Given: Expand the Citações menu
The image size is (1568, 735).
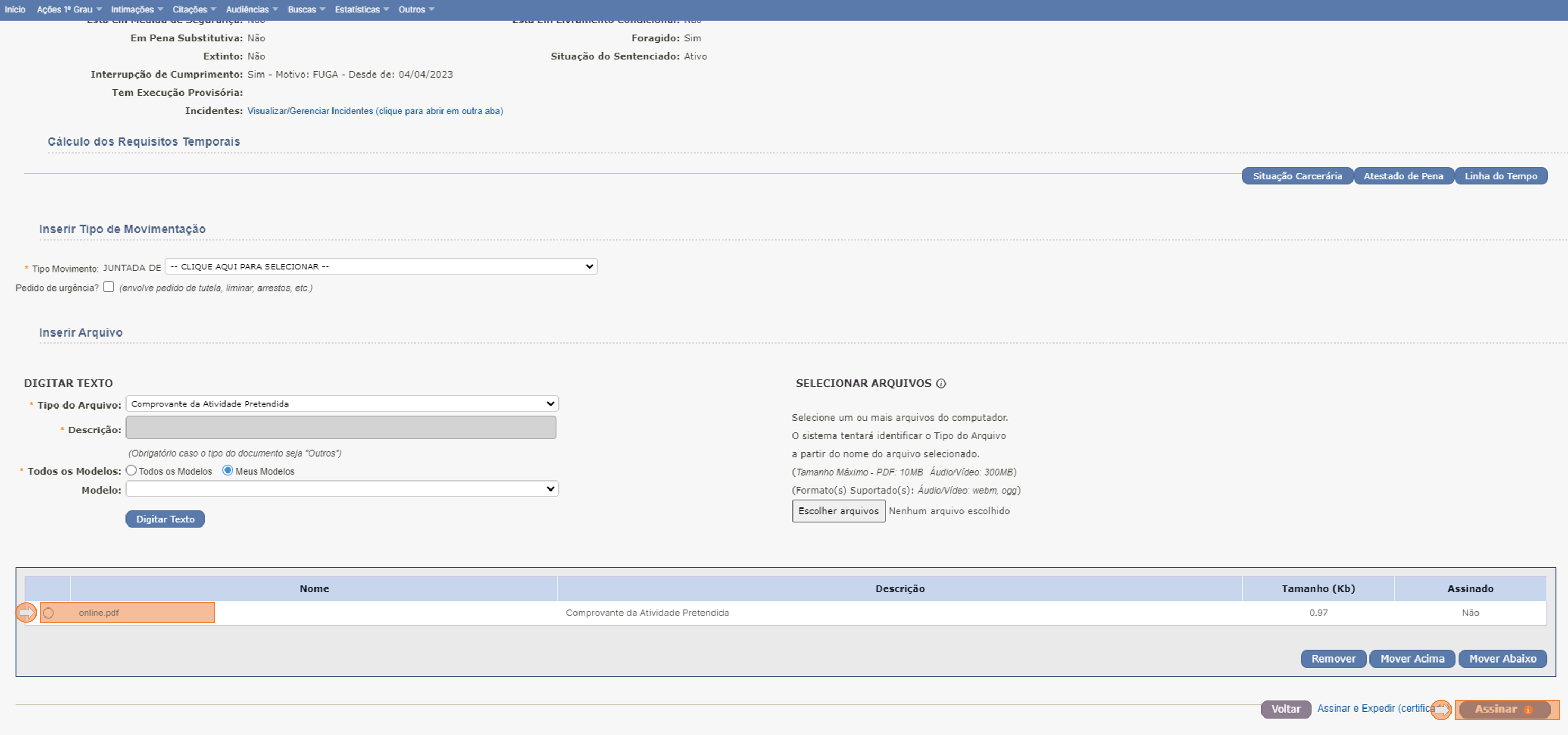Looking at the screenshot, I should click(194, 9).
